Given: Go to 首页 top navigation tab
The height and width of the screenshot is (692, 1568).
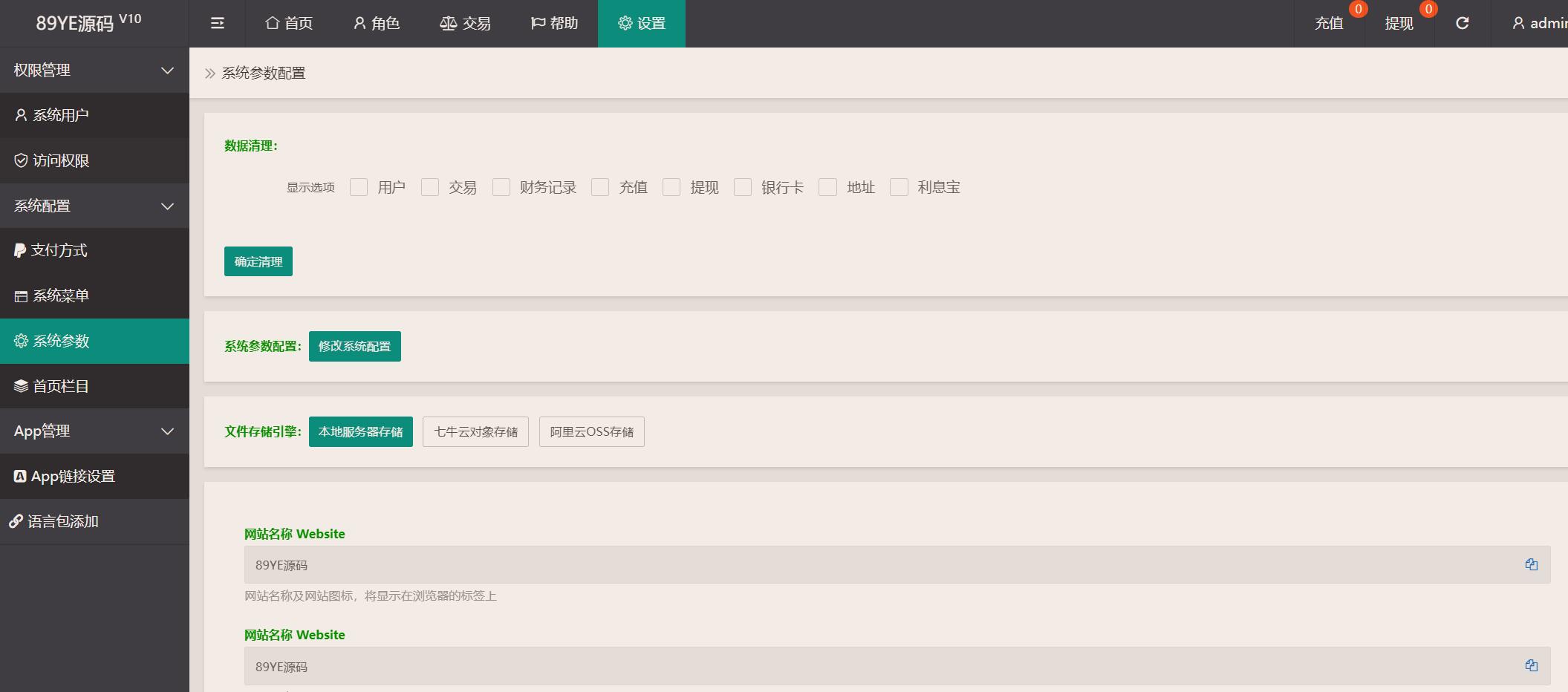Looking at the screenshot, I should [x=289, y=23].
